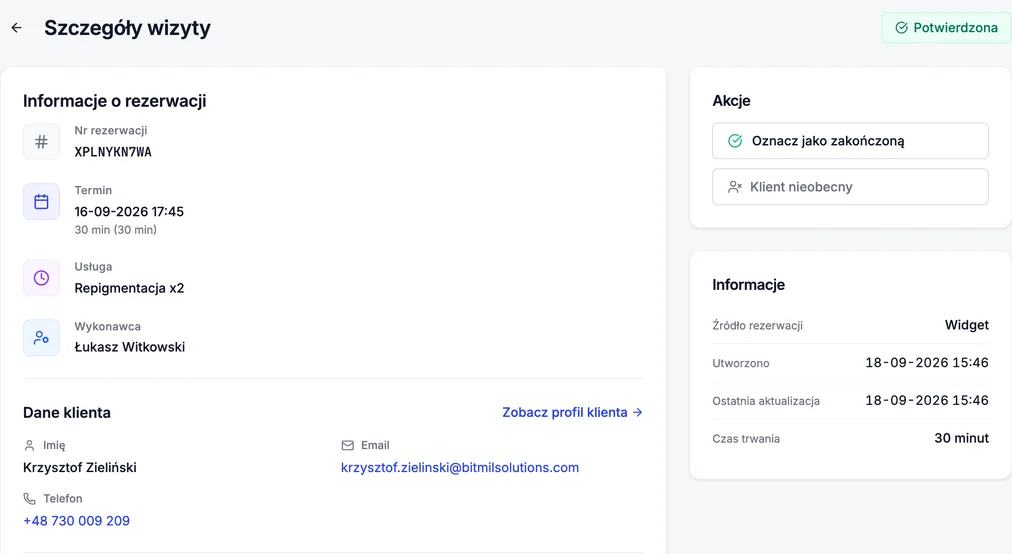Click the Utworzono label
1012x554 pixels.
(x=741, y=363)
